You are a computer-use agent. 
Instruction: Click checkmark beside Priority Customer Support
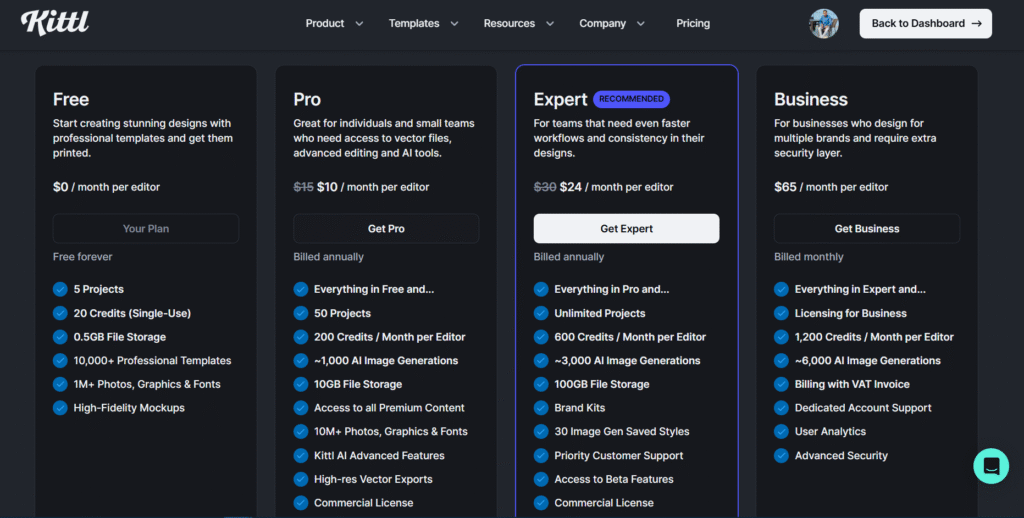click(x=541, y=455)
